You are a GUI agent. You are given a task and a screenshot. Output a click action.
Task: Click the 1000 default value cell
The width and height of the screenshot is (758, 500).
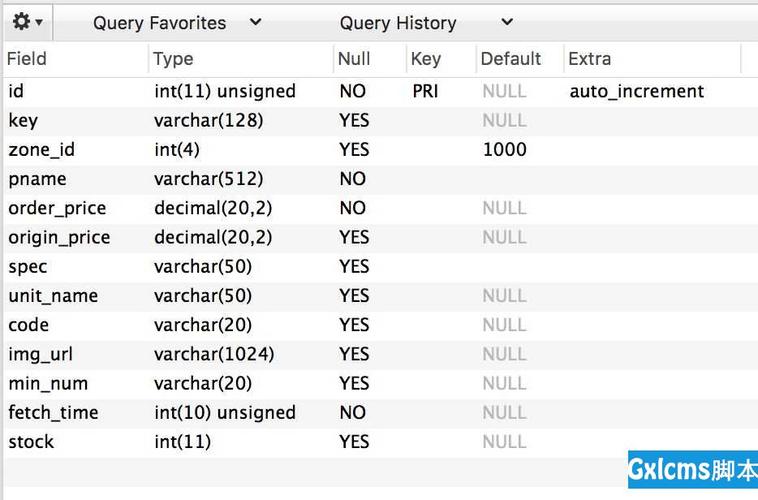[x=505, y=150]
